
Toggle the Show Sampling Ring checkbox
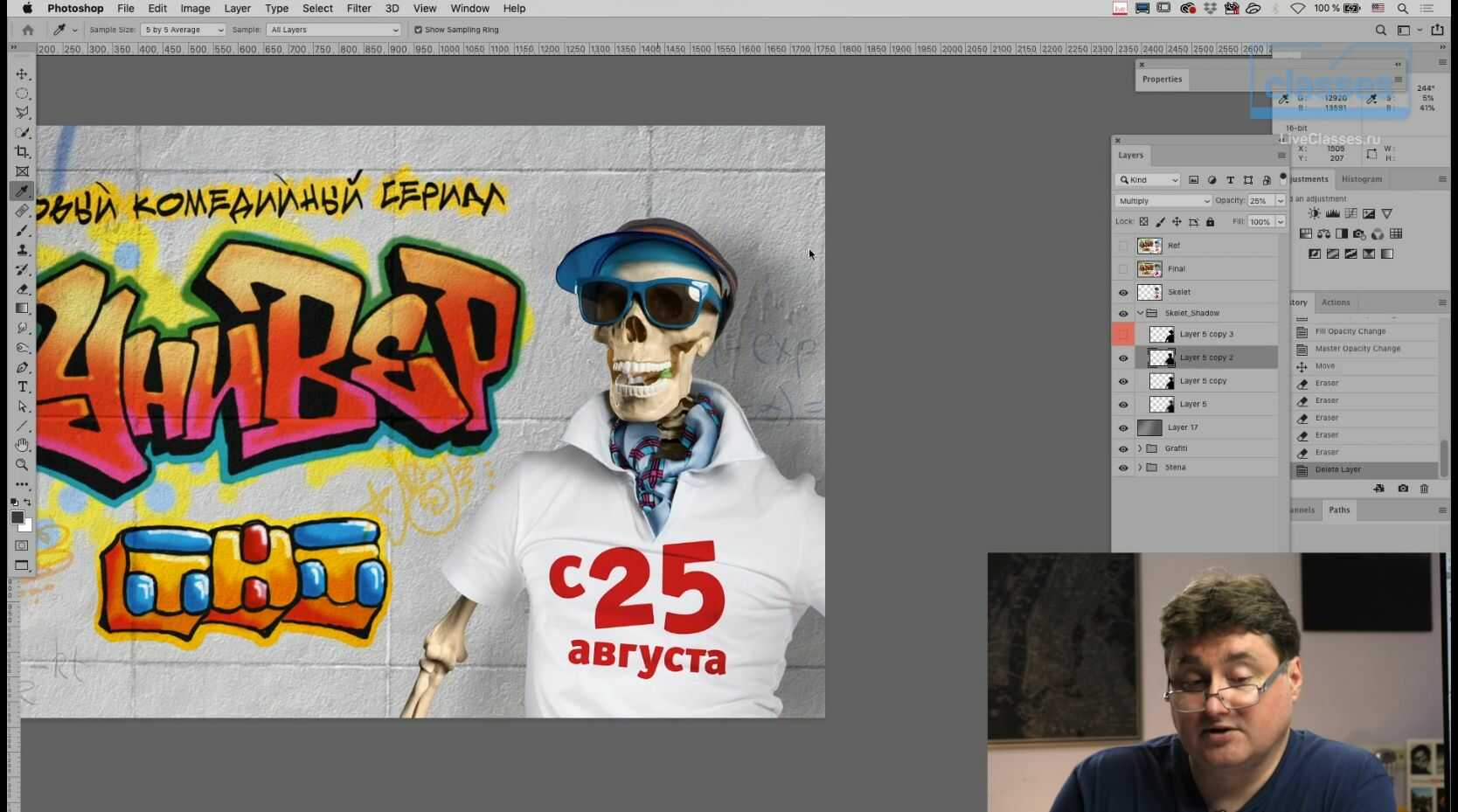tap(418, 30)
